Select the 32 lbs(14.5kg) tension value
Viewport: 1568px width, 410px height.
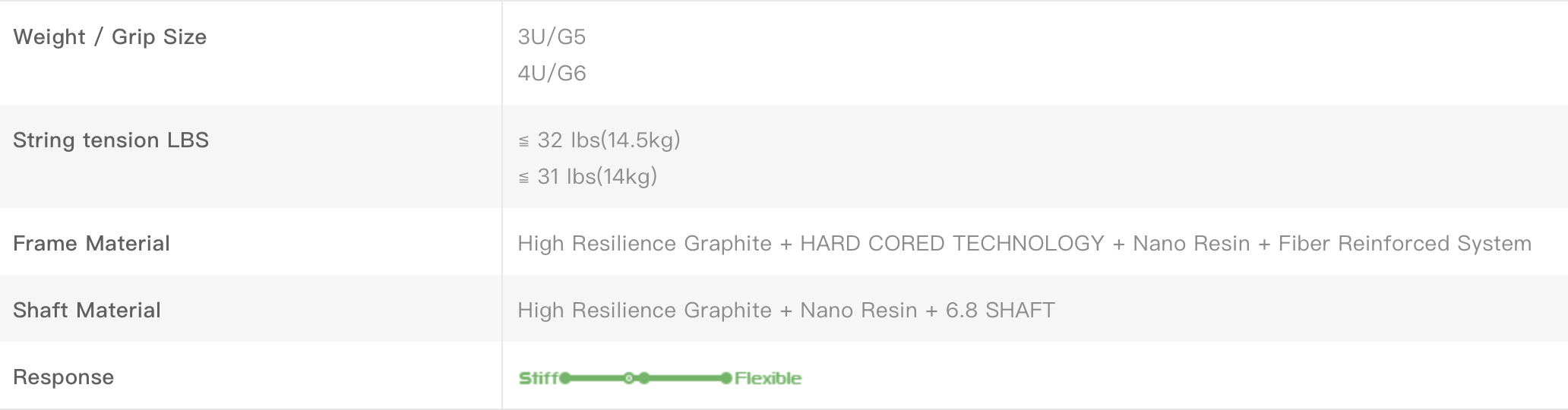tap(599, 140)
